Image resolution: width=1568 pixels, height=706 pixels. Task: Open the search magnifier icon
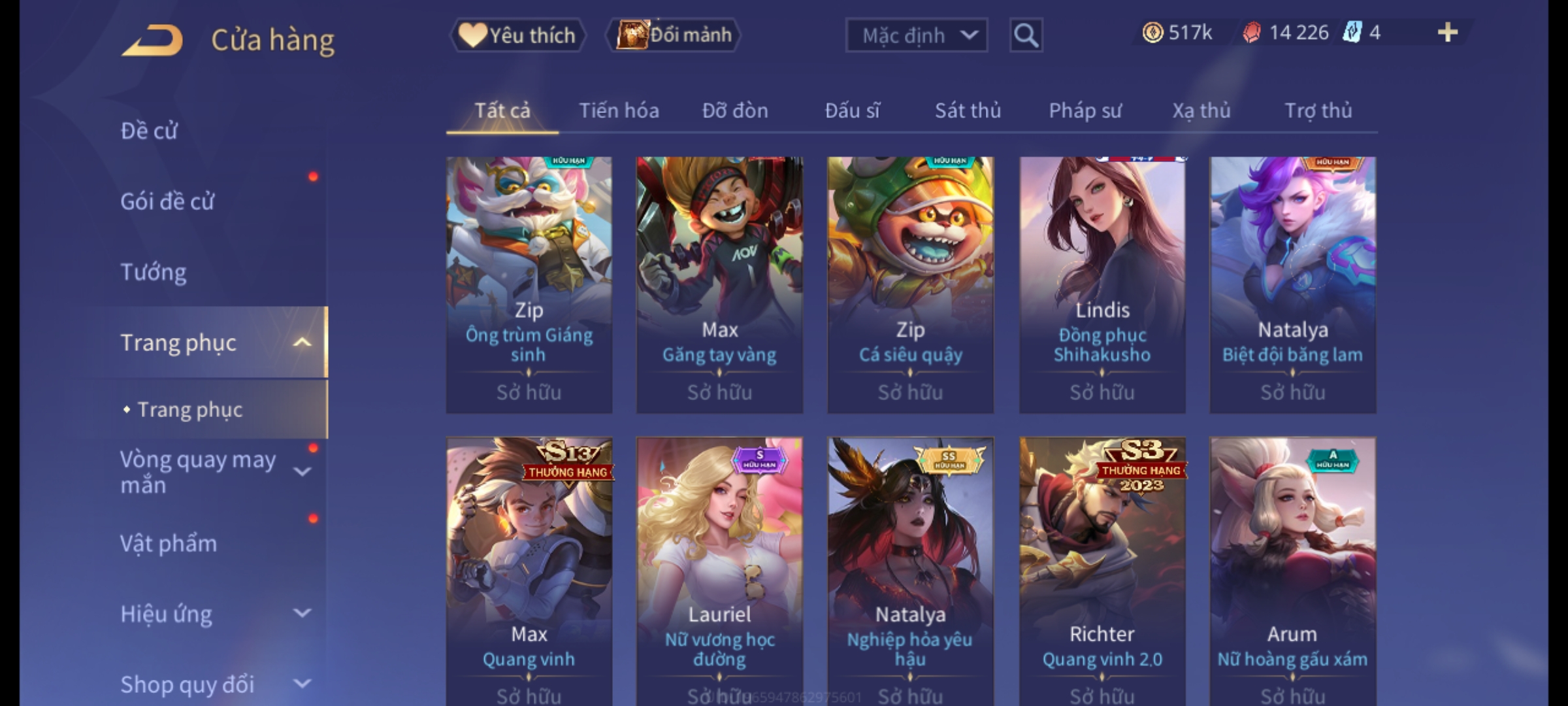point(1026,35)
